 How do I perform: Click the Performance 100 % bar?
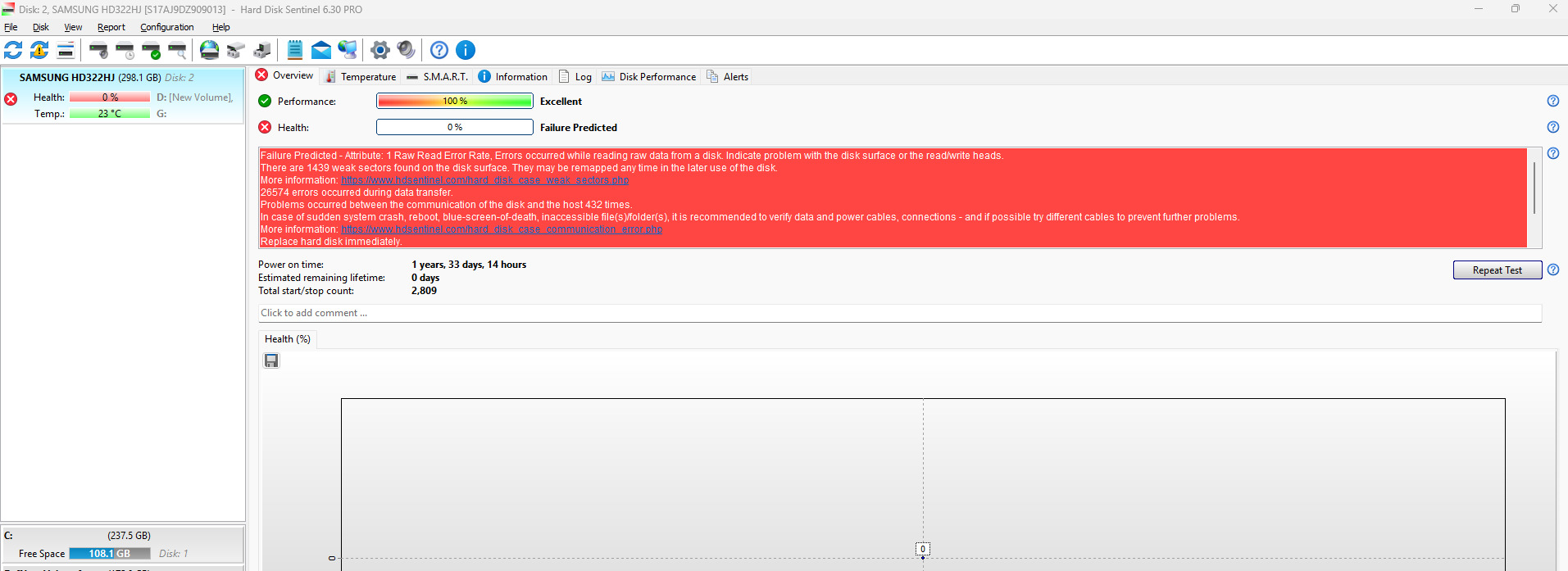[455, 101]
